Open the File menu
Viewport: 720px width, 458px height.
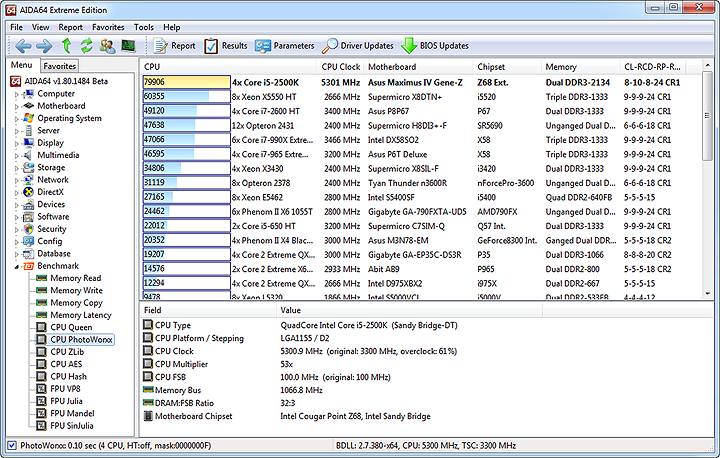[x=17, y=27]
